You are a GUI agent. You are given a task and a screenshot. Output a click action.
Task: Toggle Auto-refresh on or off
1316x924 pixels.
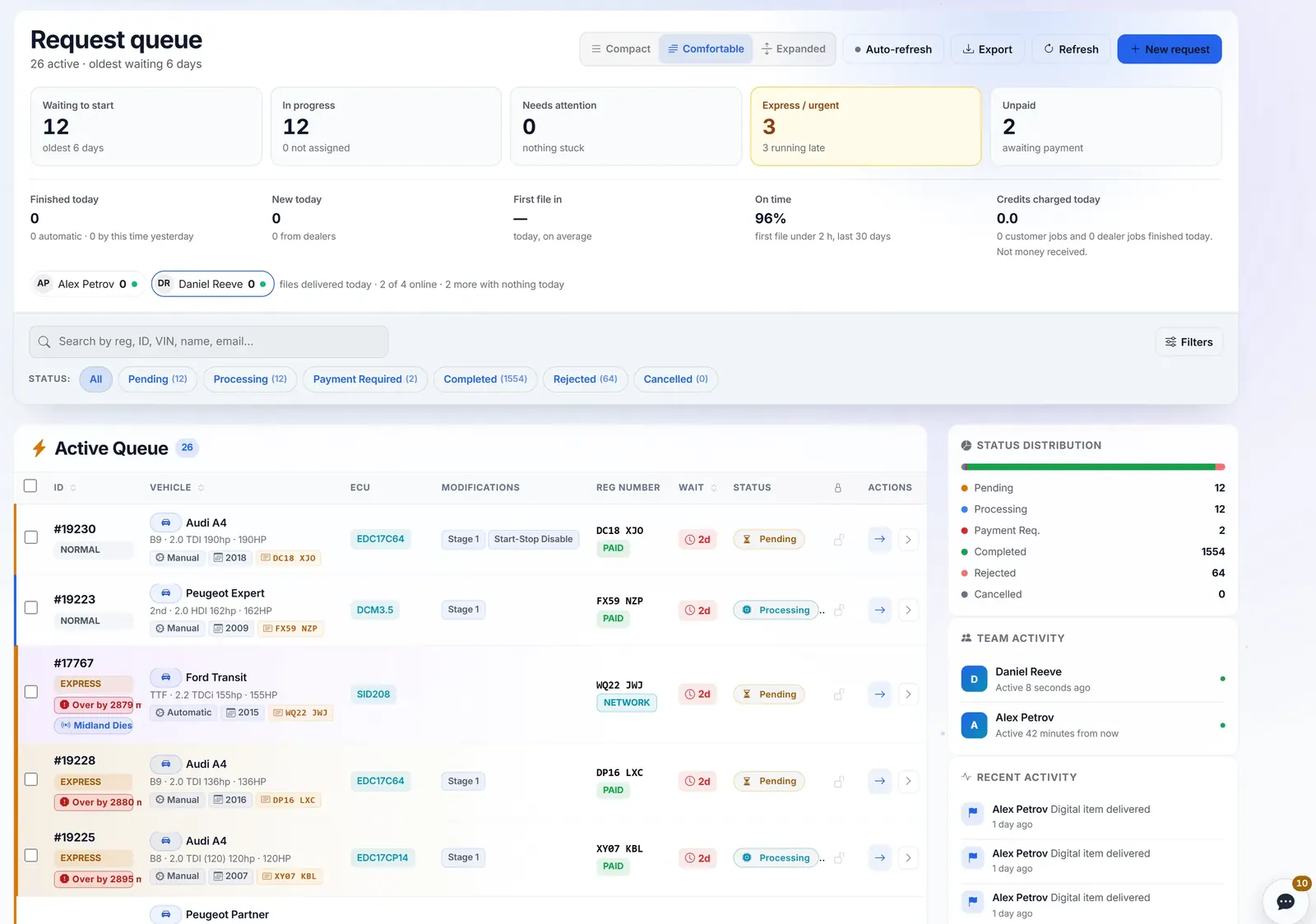point(893,49)
